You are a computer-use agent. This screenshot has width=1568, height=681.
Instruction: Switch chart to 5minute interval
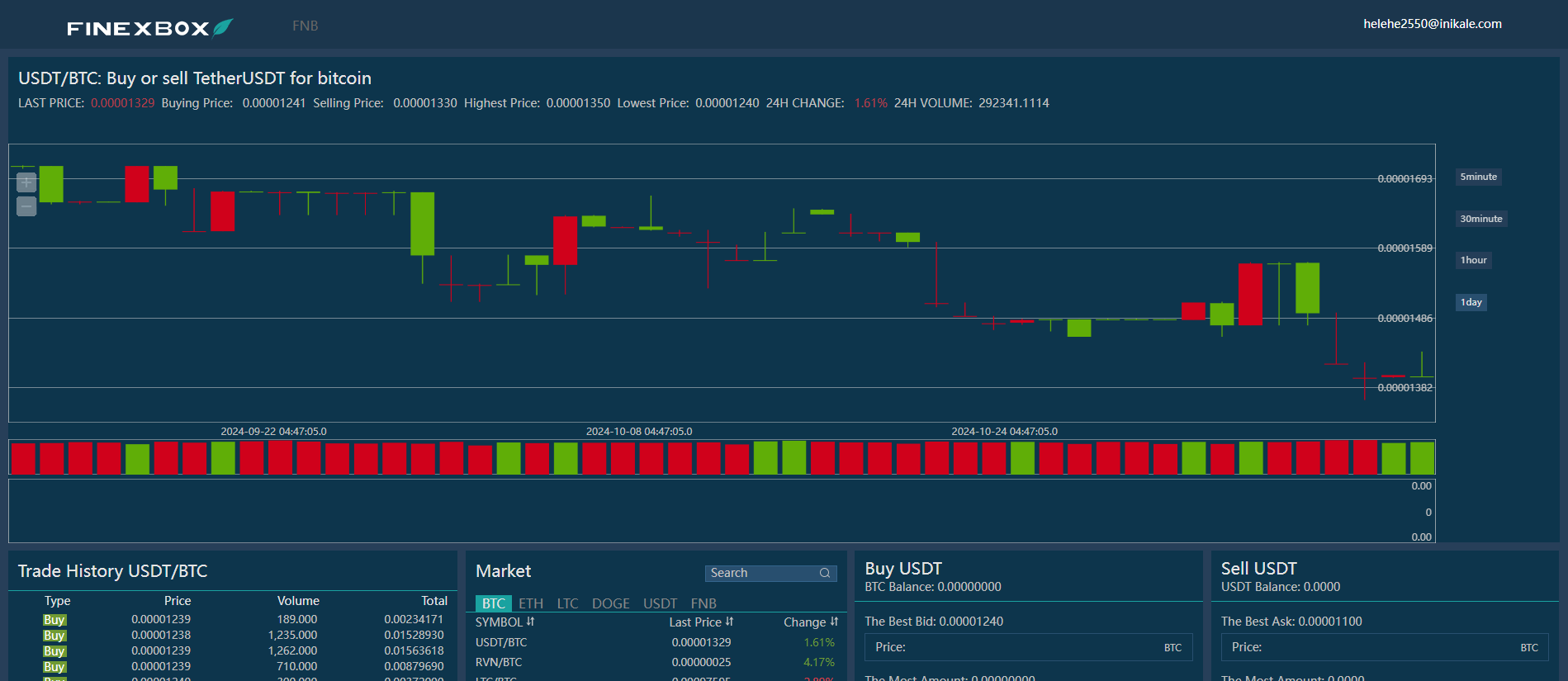point(1478,177)
